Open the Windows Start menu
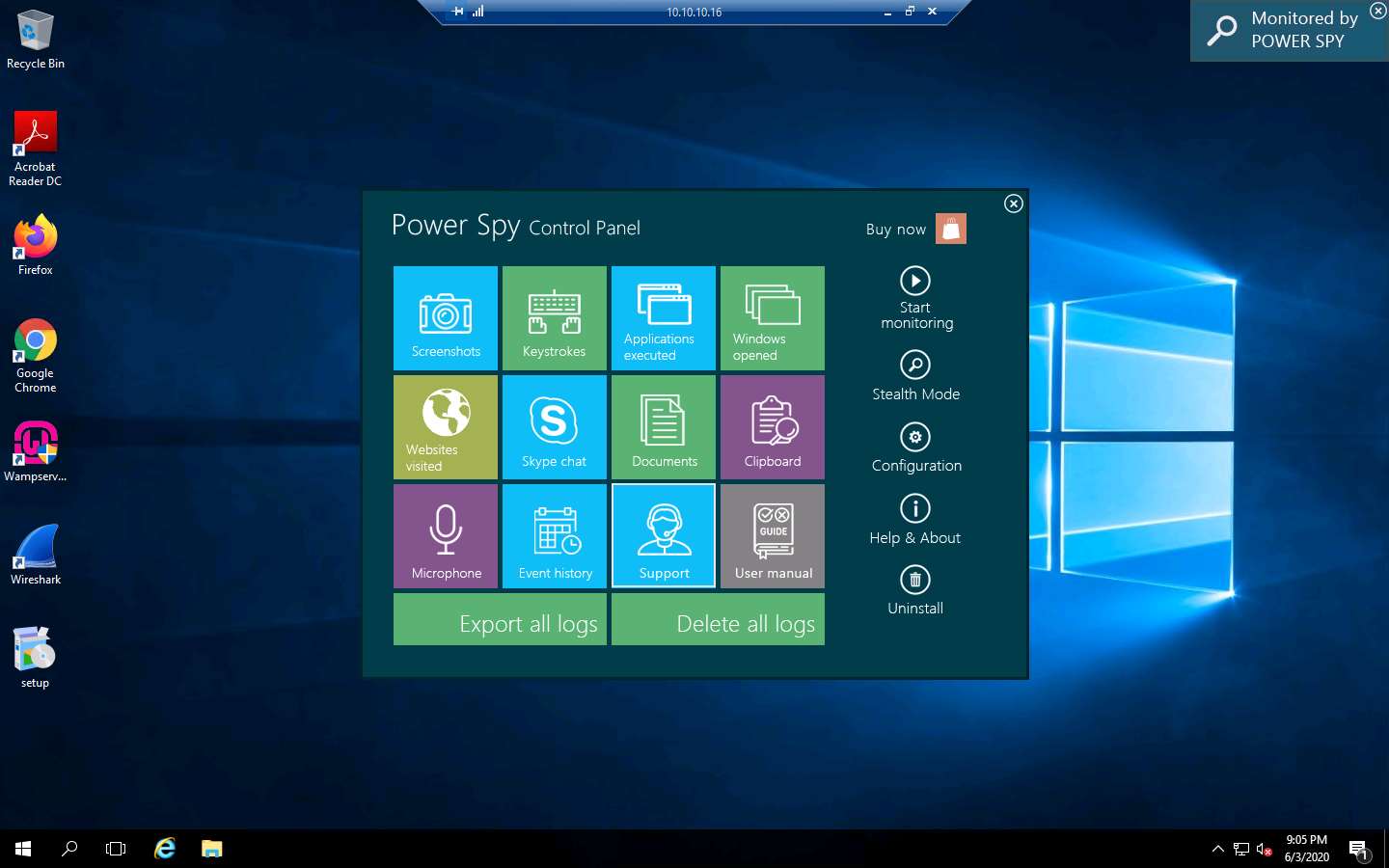Screen dimensions: 1389x868 23,849
